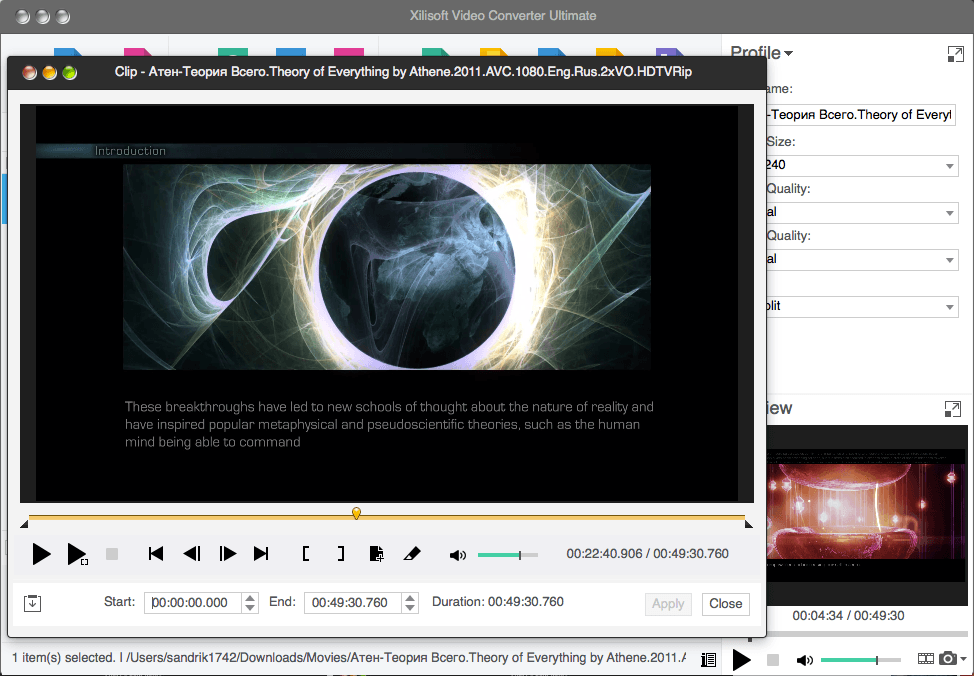974x676 pixels.
Task: Add a new clip segment
Action: coord(376,554)
